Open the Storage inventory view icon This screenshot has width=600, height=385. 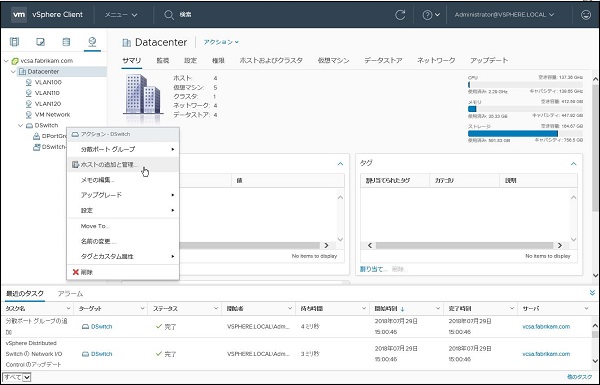coord(66,41)
